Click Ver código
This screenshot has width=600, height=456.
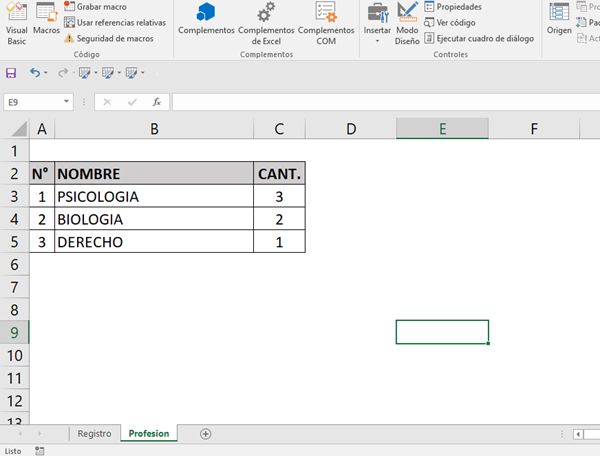450,23
